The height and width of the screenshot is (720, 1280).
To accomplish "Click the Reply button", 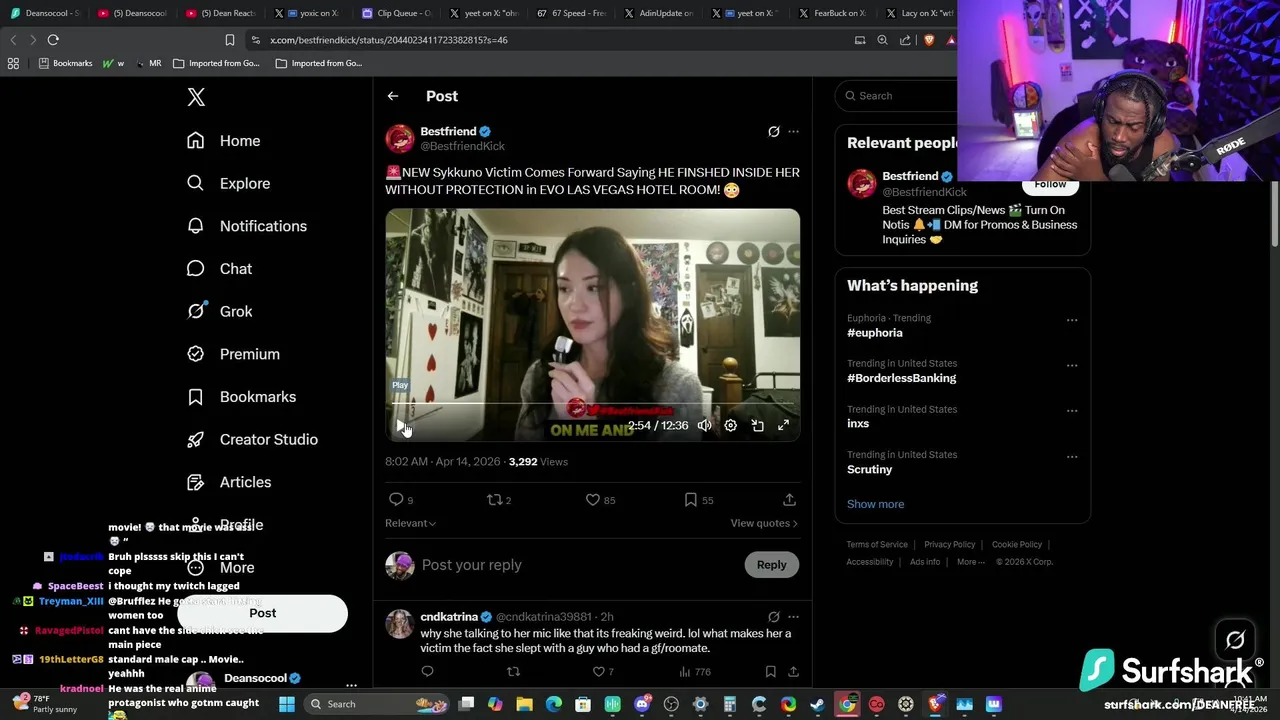I will [771, 565].
